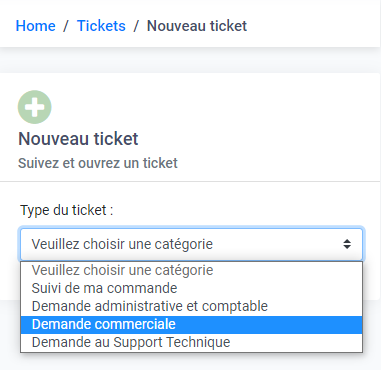Open the Tickets breadcrumb link

pos(101,26)
